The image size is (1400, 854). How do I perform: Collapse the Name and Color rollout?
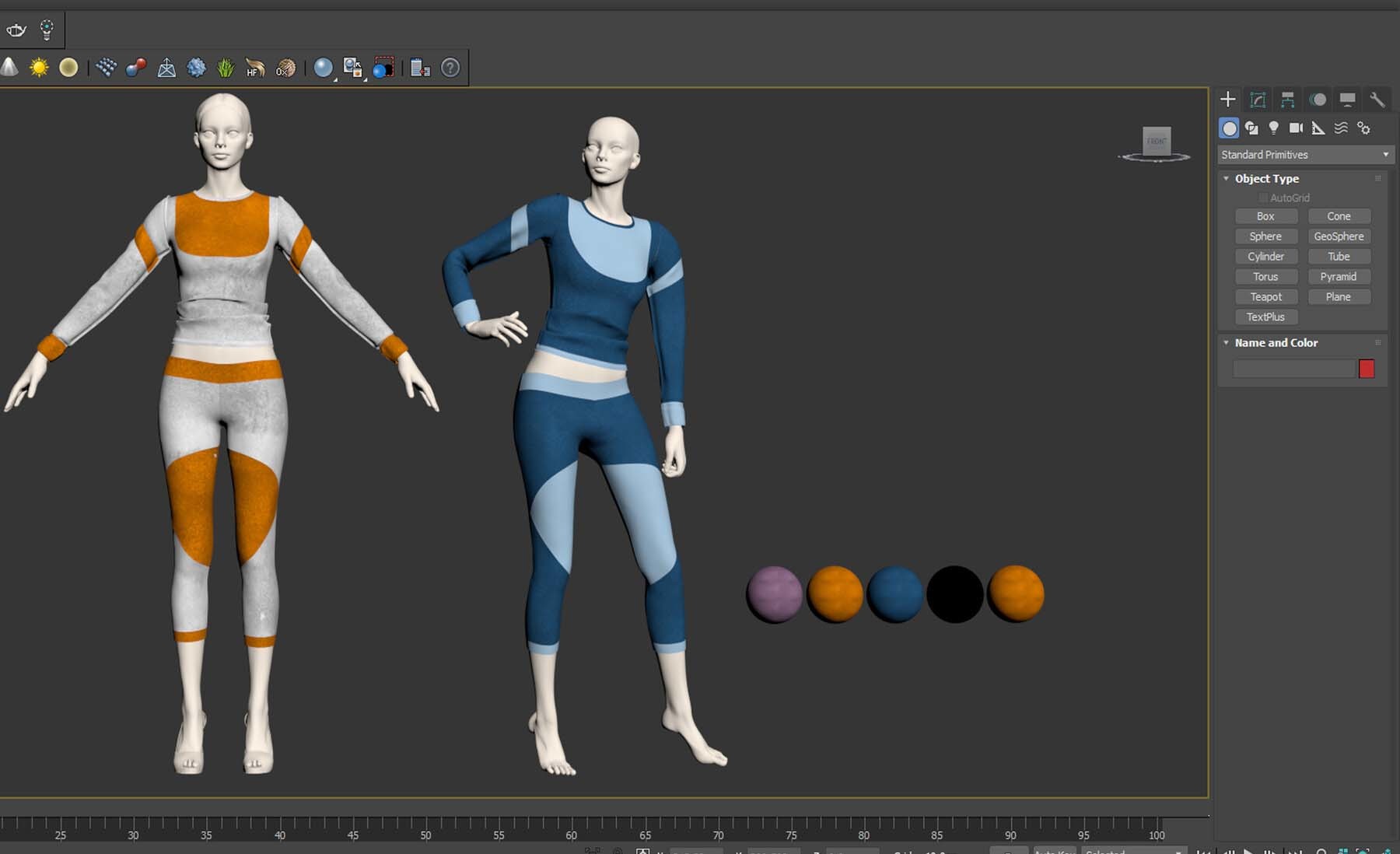(x=1227, y=343)
